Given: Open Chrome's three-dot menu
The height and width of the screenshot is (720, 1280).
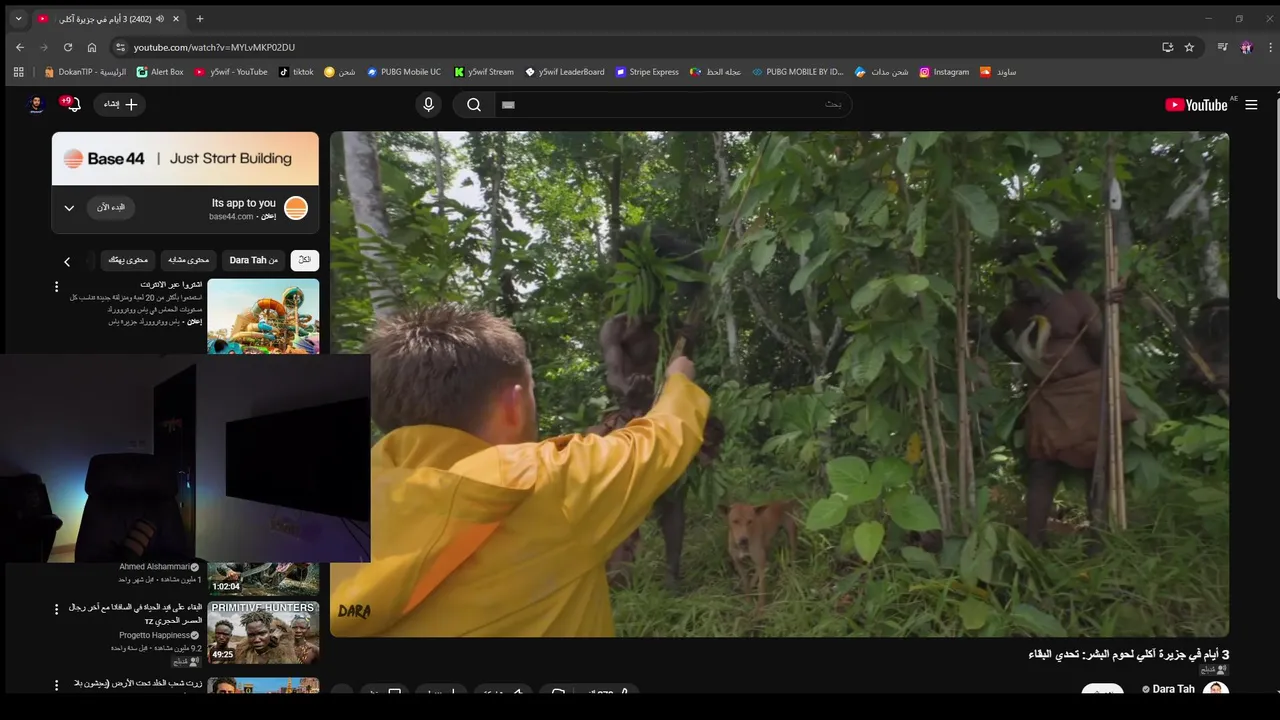Looking at the screenshot, I should pos(1271,47).
